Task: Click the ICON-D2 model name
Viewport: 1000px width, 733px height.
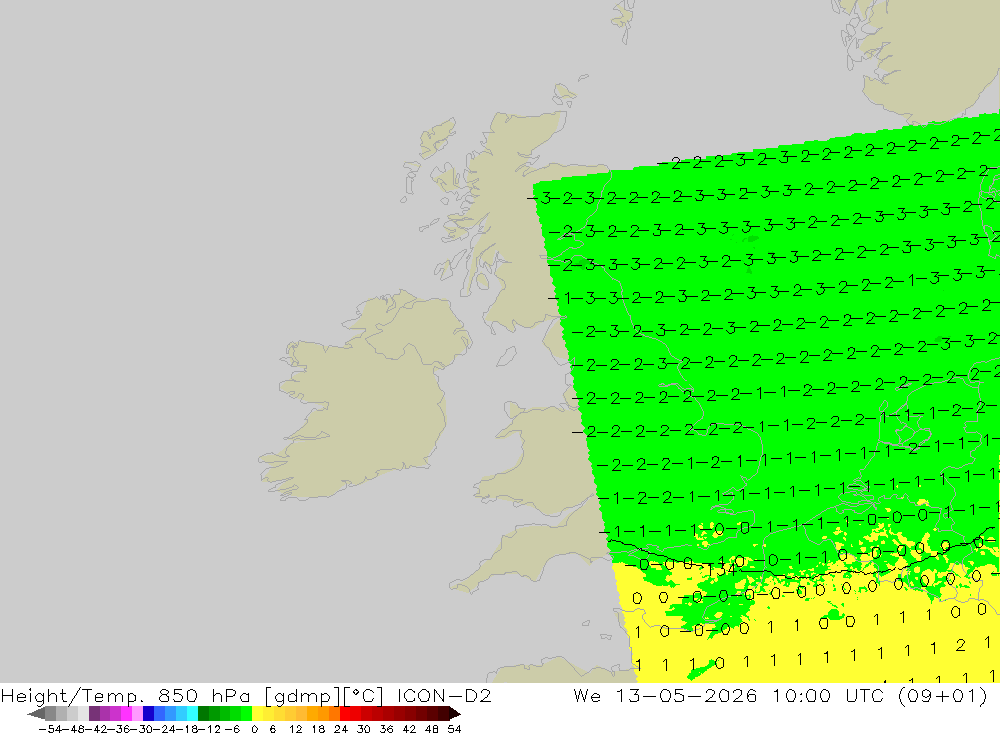Action: pyautogui.click(x=444, y=696)
